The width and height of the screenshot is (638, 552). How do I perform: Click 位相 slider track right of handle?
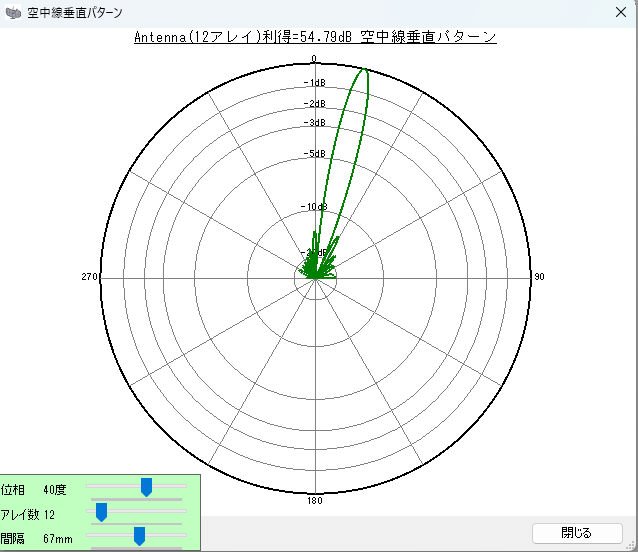tap(170, 485)
